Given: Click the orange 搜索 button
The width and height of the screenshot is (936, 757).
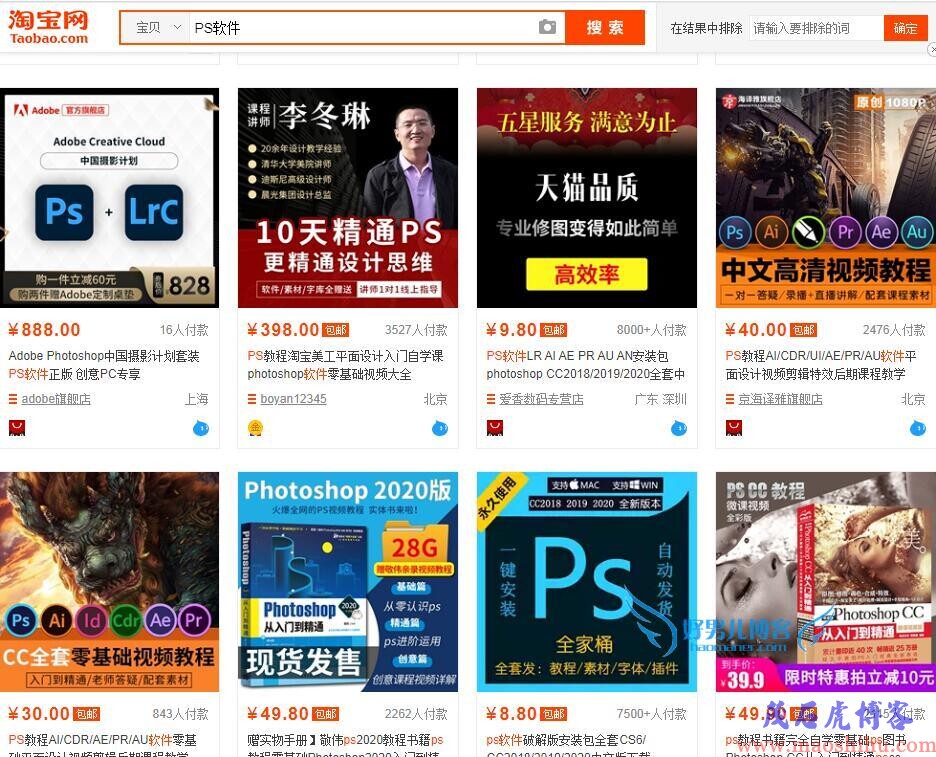Looking at the screenshot, I should pyautogui.click(x=605, y=27).
